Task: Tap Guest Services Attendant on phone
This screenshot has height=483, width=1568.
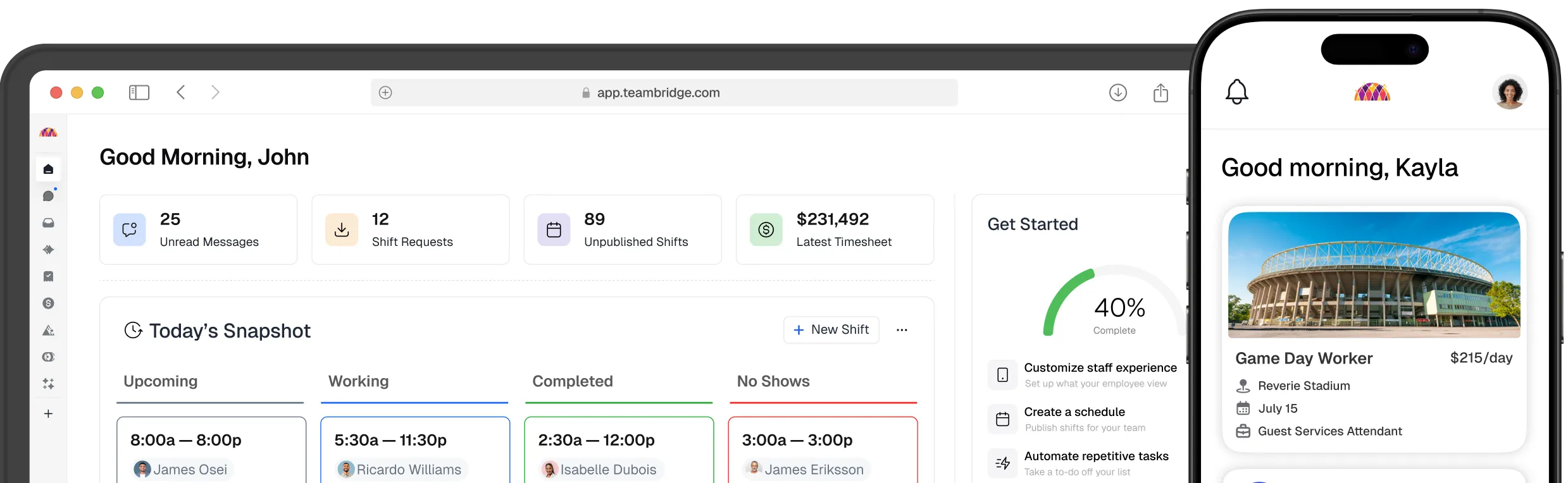Action: (1329, 431)
